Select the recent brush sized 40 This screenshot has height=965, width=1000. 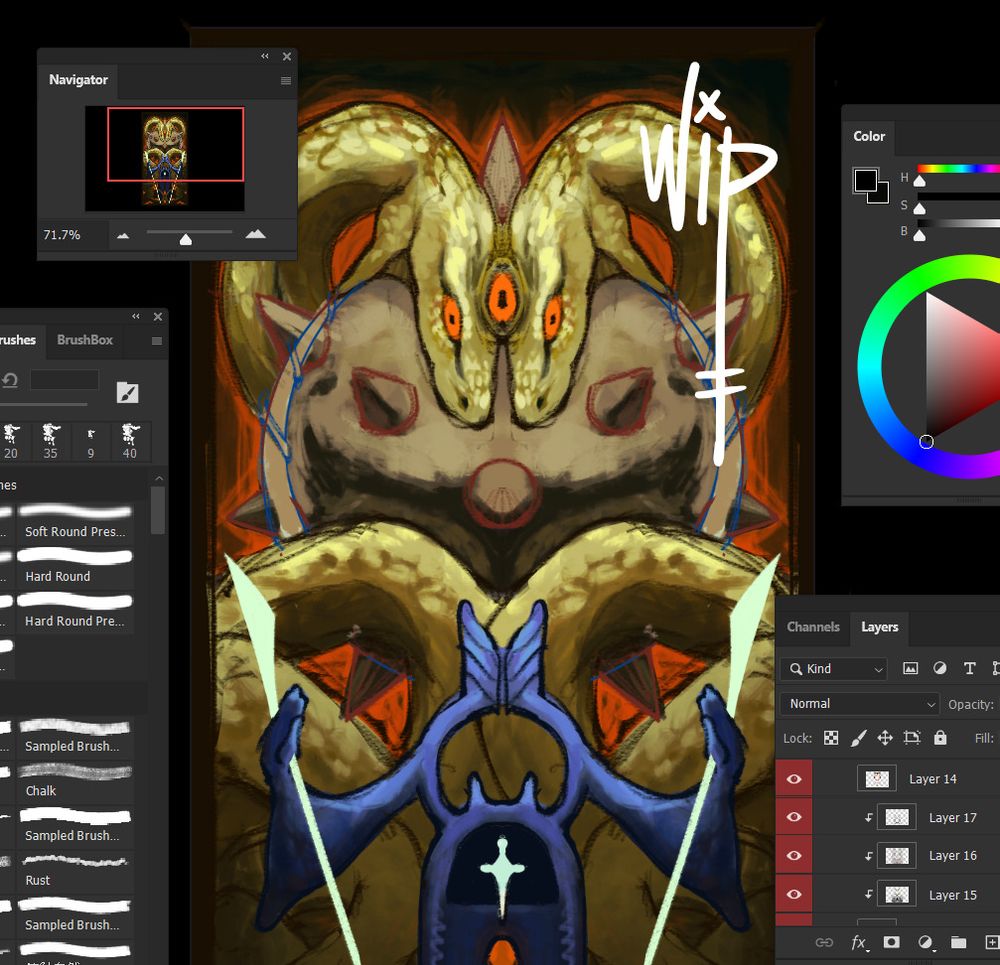tap(129, 441)
